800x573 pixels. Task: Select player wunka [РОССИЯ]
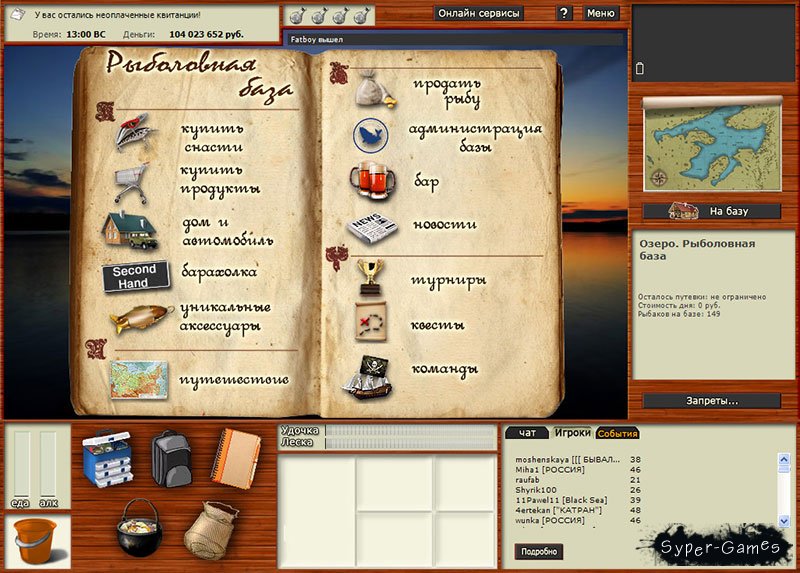pyautogui.click(x=578, y=520)
